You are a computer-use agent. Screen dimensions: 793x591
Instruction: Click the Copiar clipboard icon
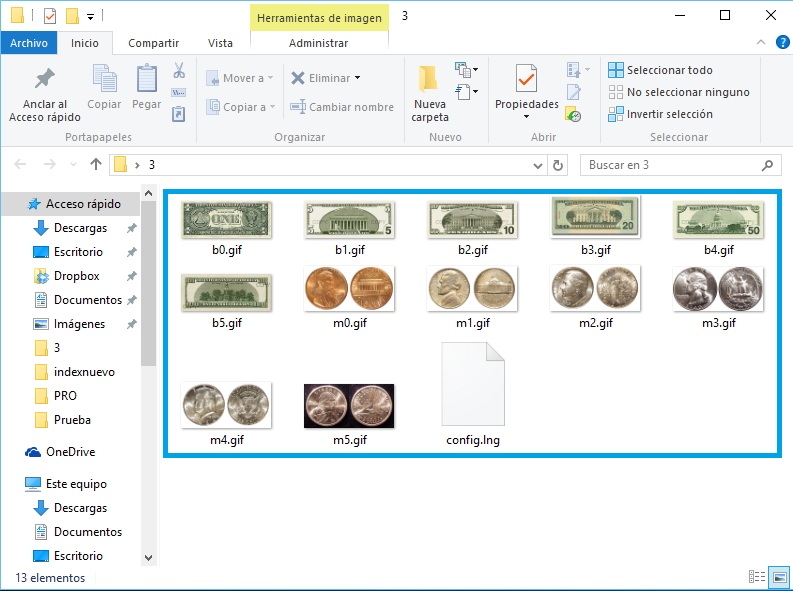tap(104, 86)
